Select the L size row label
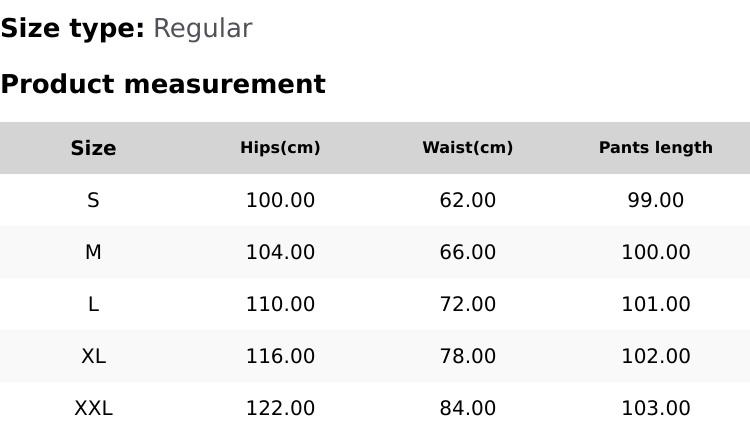This screenshot has height=434, width=750. pos(93,305)
